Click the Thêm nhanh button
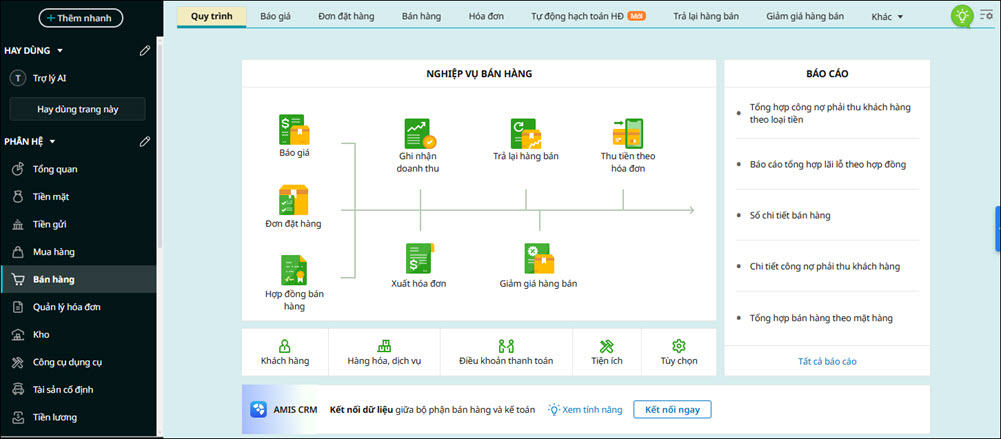The width and height of the screenshot is (1001, 439). (x=81, y=17)
